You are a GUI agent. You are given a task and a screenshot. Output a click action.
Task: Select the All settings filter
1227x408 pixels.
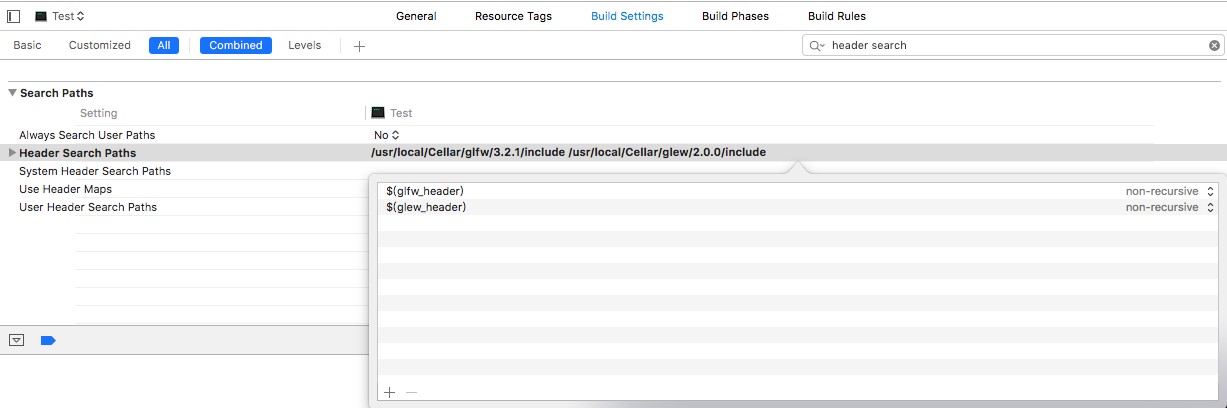click(164, 45)
